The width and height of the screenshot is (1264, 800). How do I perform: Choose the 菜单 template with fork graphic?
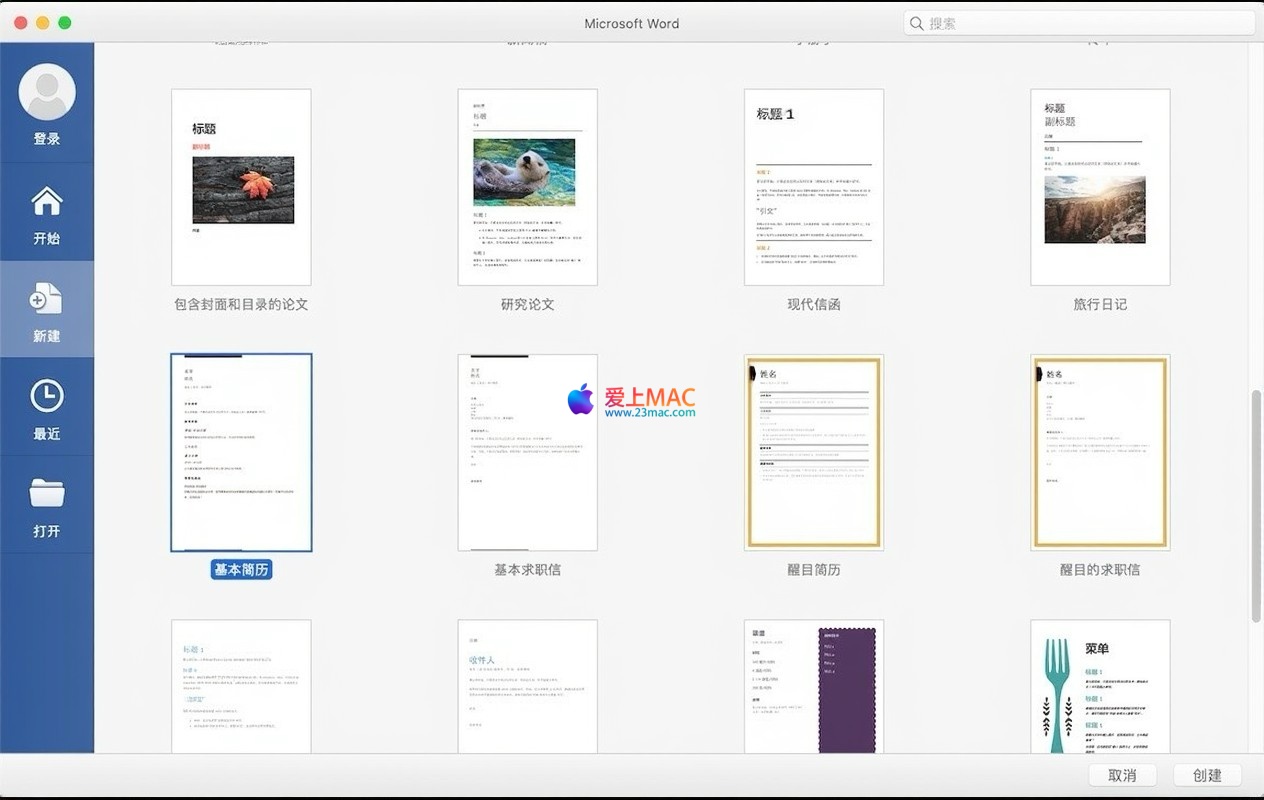[1100, 686]
